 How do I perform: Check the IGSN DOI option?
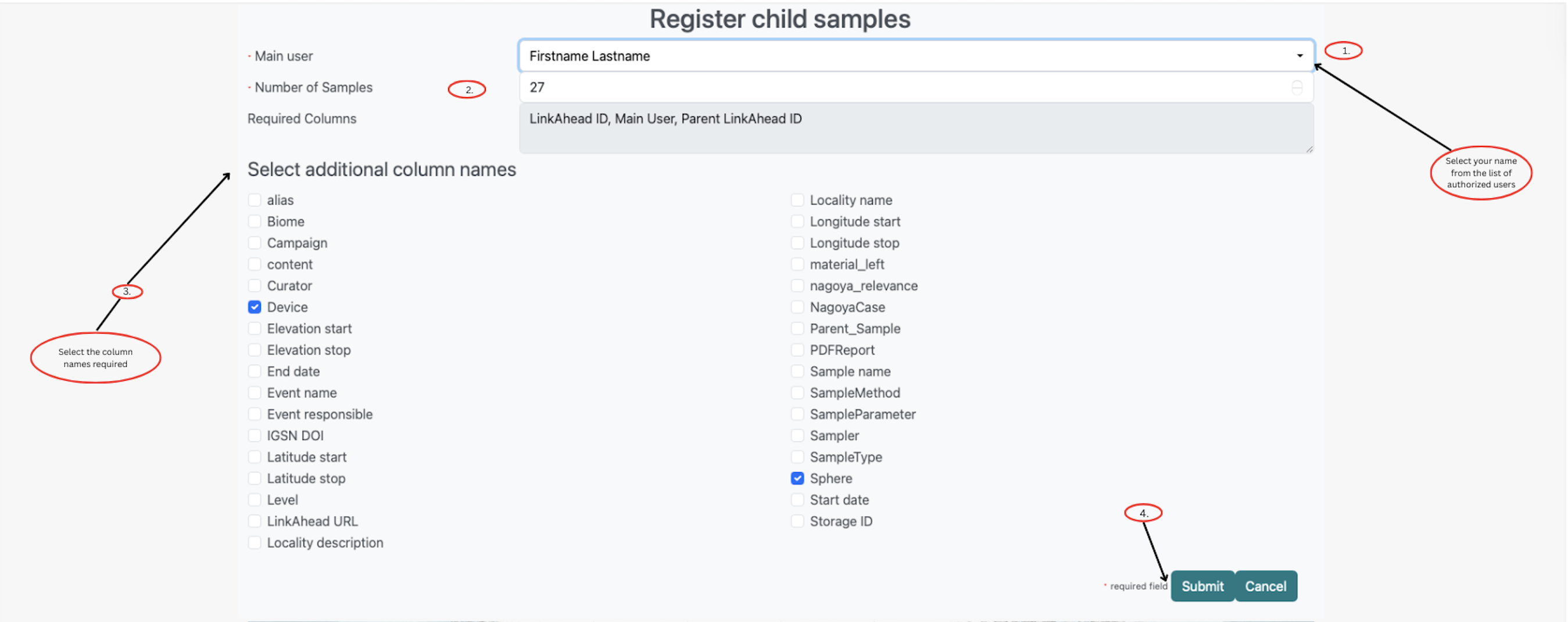[x=255, y=435]
